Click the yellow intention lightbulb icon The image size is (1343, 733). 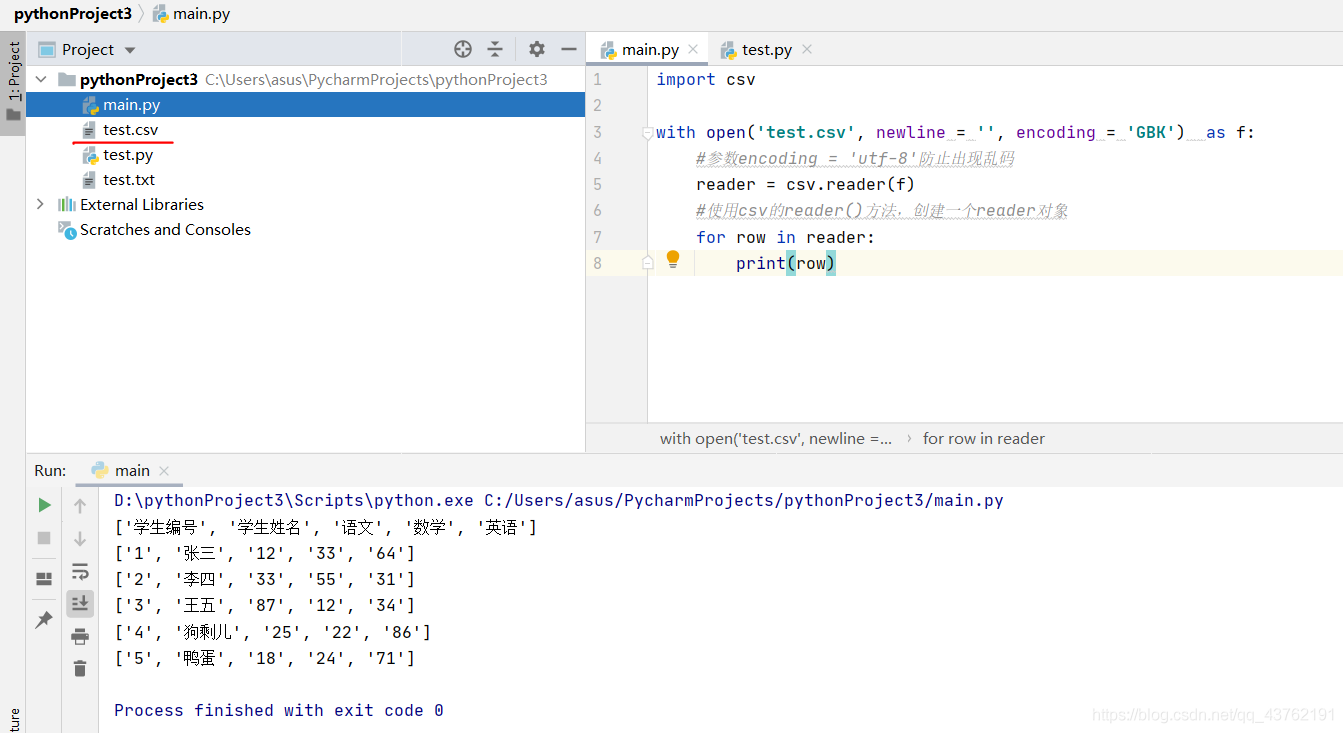[673, 259]
